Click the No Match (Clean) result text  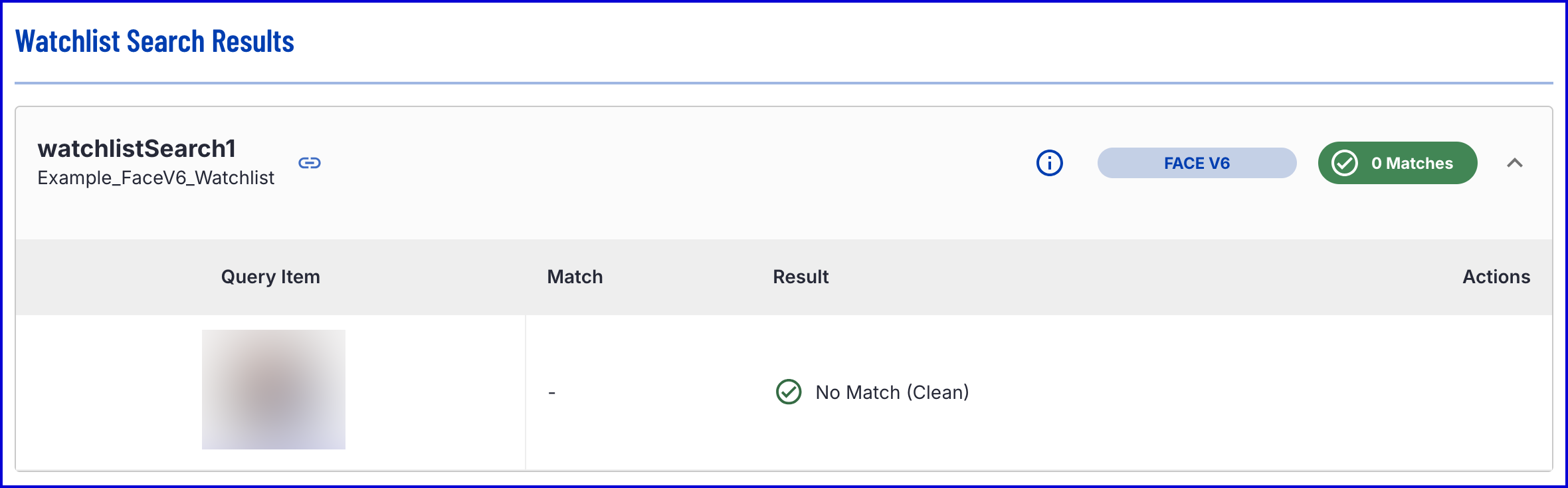[892, 392]
